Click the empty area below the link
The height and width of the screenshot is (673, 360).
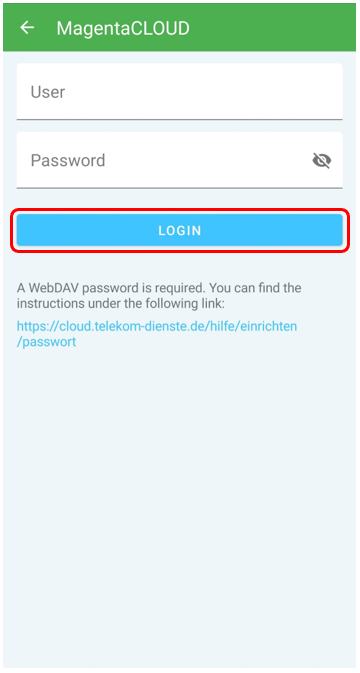point(180,506)
